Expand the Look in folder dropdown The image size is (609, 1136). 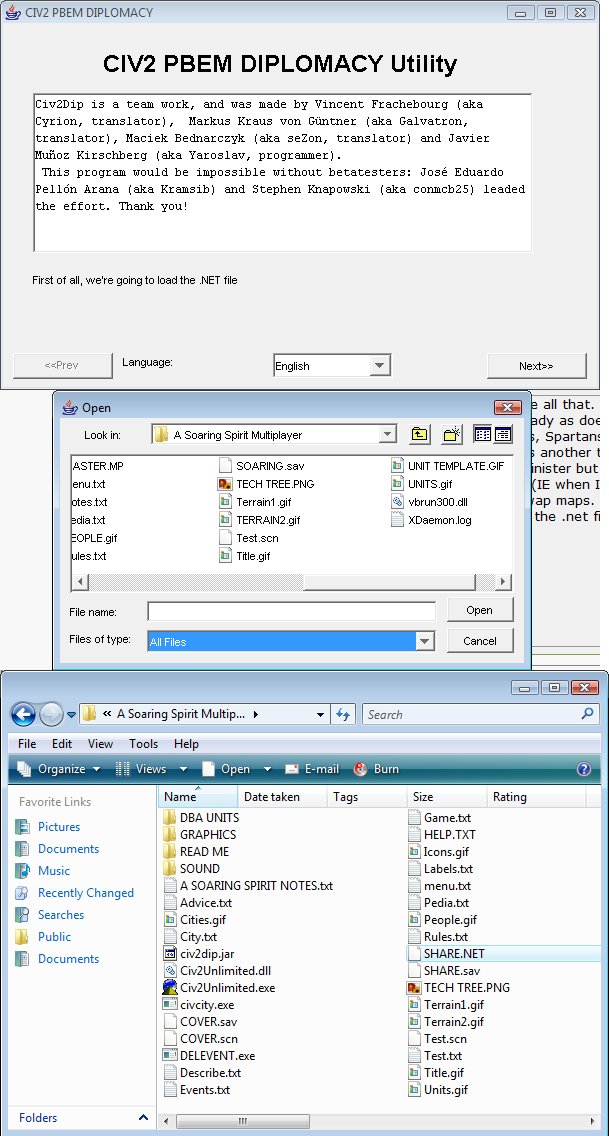[x=387, y=435]
